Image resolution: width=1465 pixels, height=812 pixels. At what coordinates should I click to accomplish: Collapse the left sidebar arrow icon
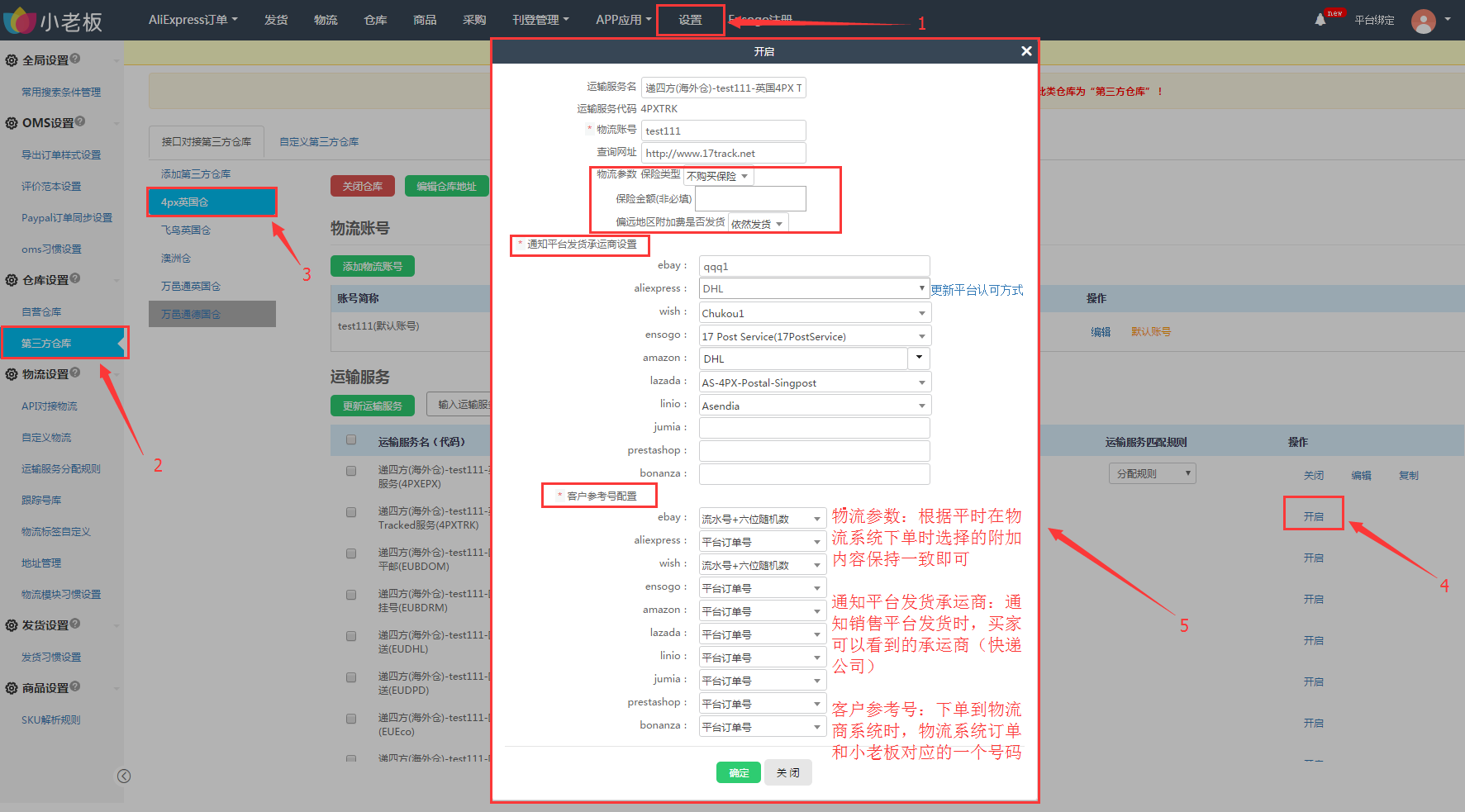pos(124,776)
